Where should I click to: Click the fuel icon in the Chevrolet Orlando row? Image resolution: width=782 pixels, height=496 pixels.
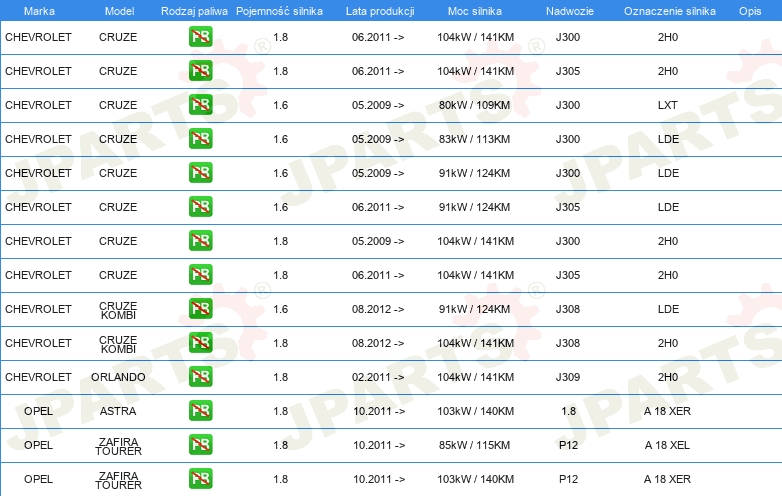click(201, 377)
